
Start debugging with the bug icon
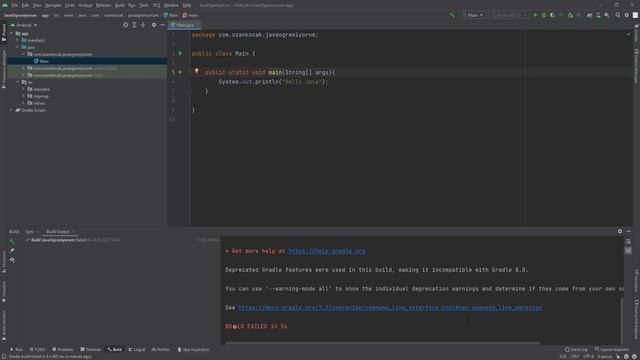(544, 15)
